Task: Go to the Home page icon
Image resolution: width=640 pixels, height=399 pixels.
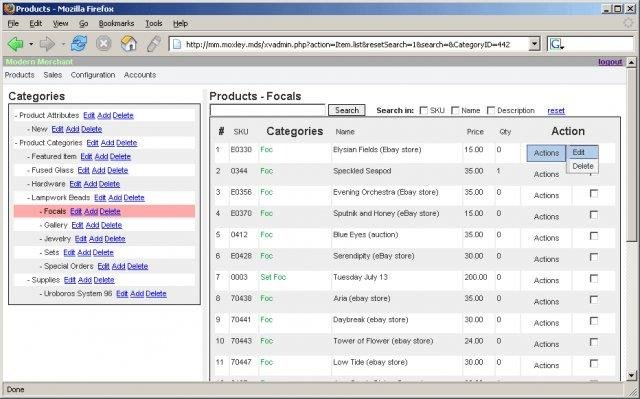Action: coord(129,44)
